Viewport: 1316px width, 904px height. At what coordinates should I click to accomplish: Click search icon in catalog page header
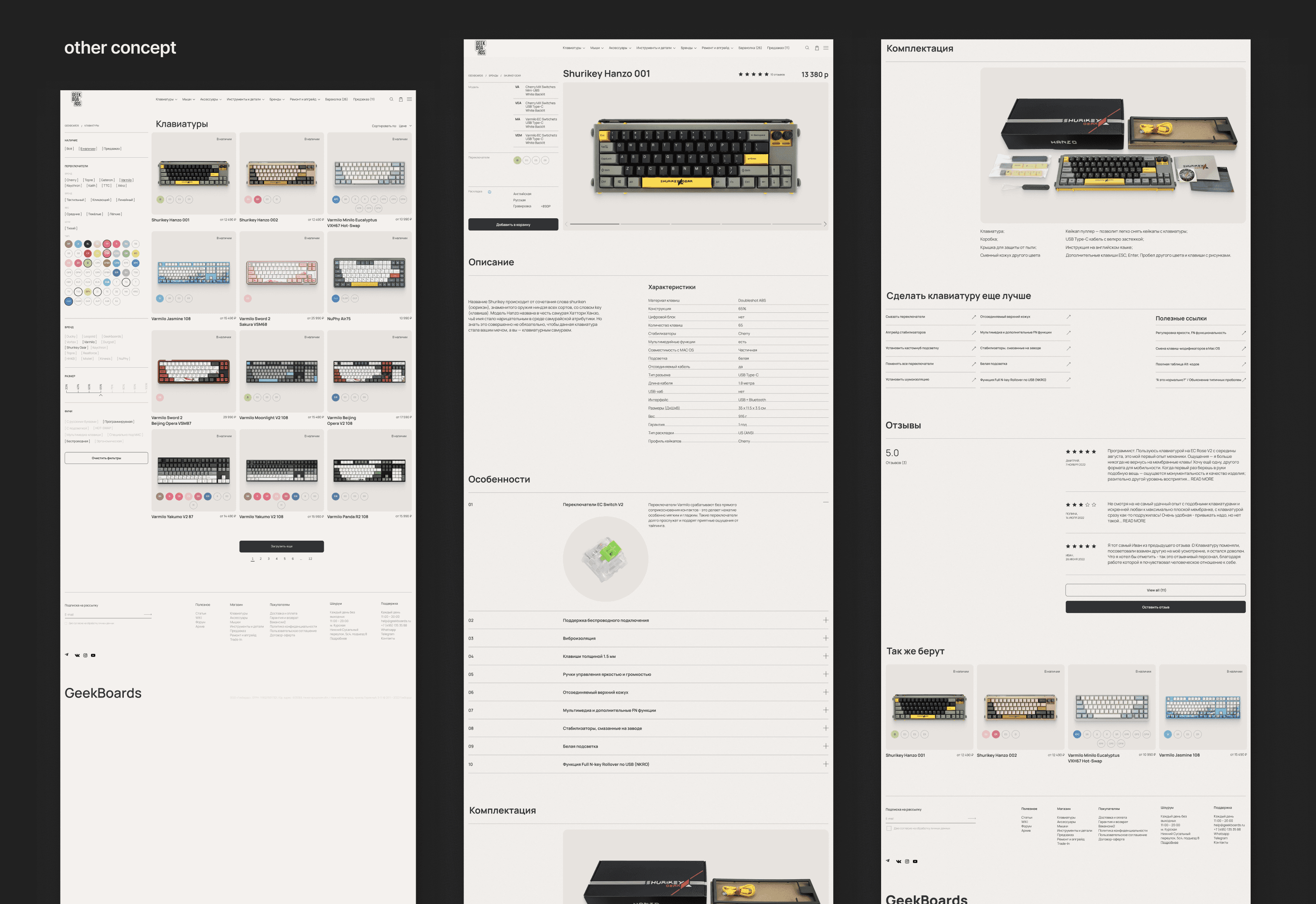coord(391,99)
